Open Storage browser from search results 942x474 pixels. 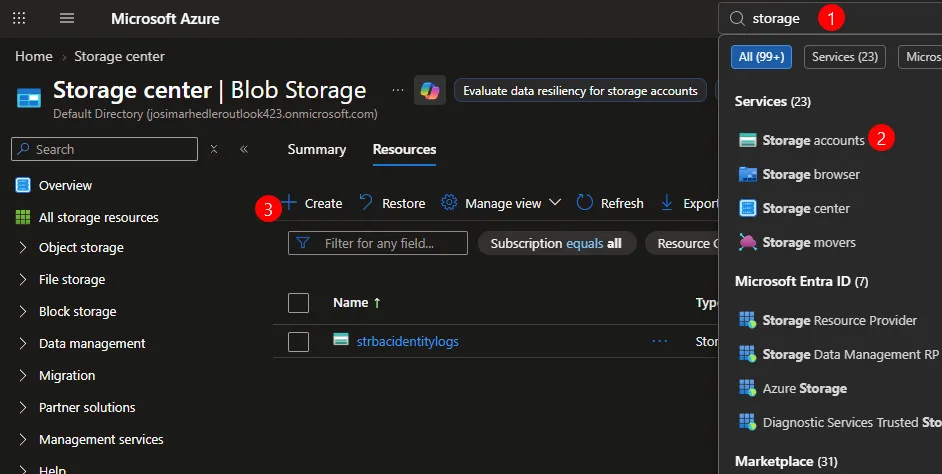pyautogui.click(x=811, y=174)
